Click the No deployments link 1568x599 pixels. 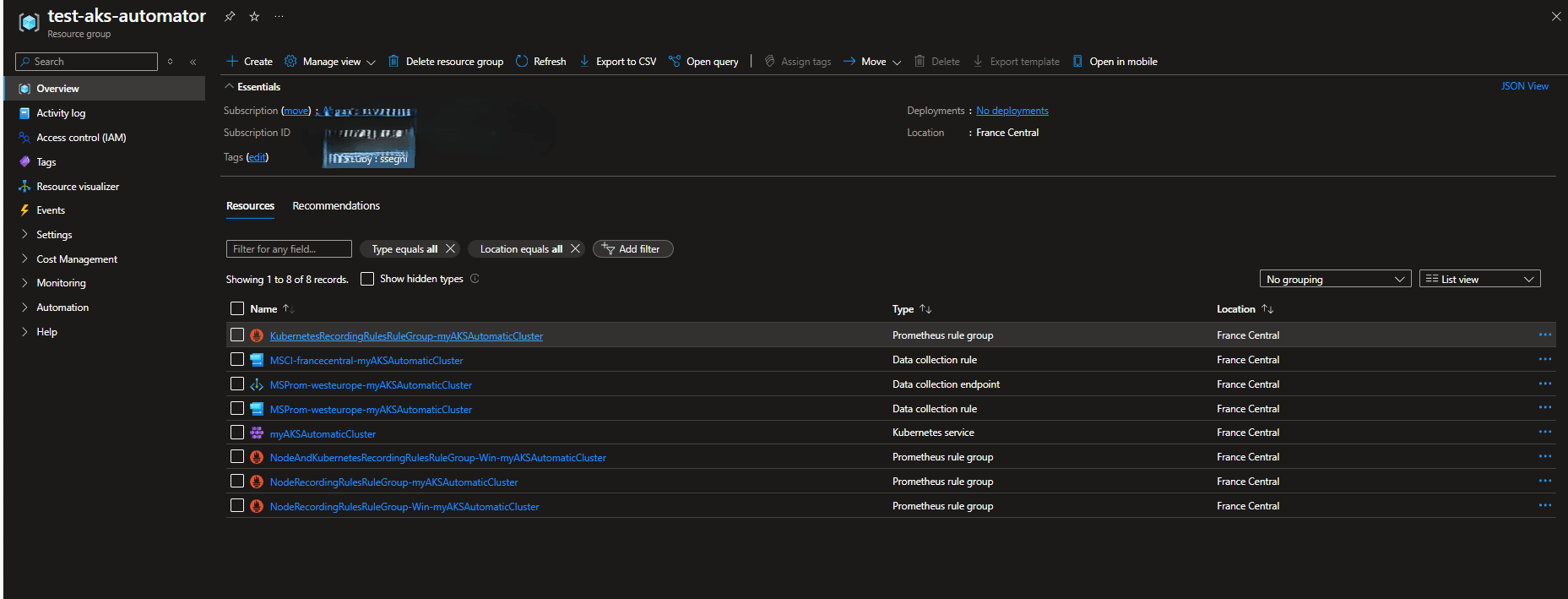pos(1012,111)
